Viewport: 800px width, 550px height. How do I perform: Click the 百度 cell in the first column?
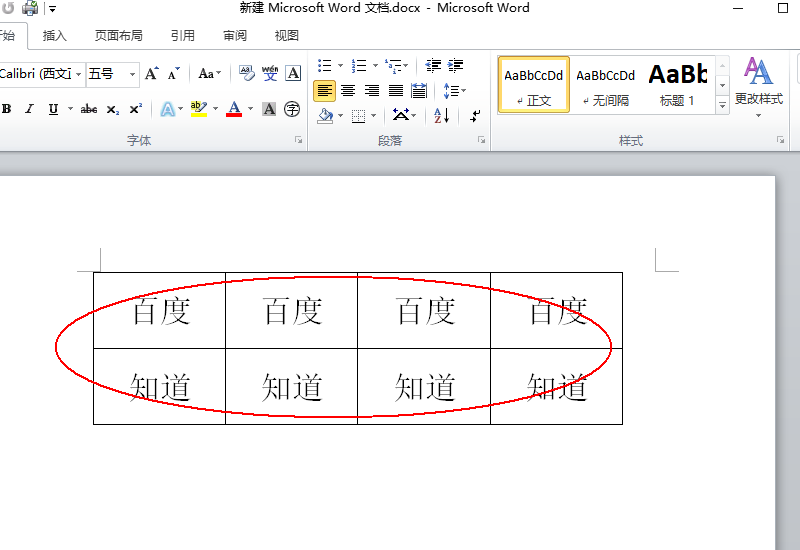click(x=160, y=311)
